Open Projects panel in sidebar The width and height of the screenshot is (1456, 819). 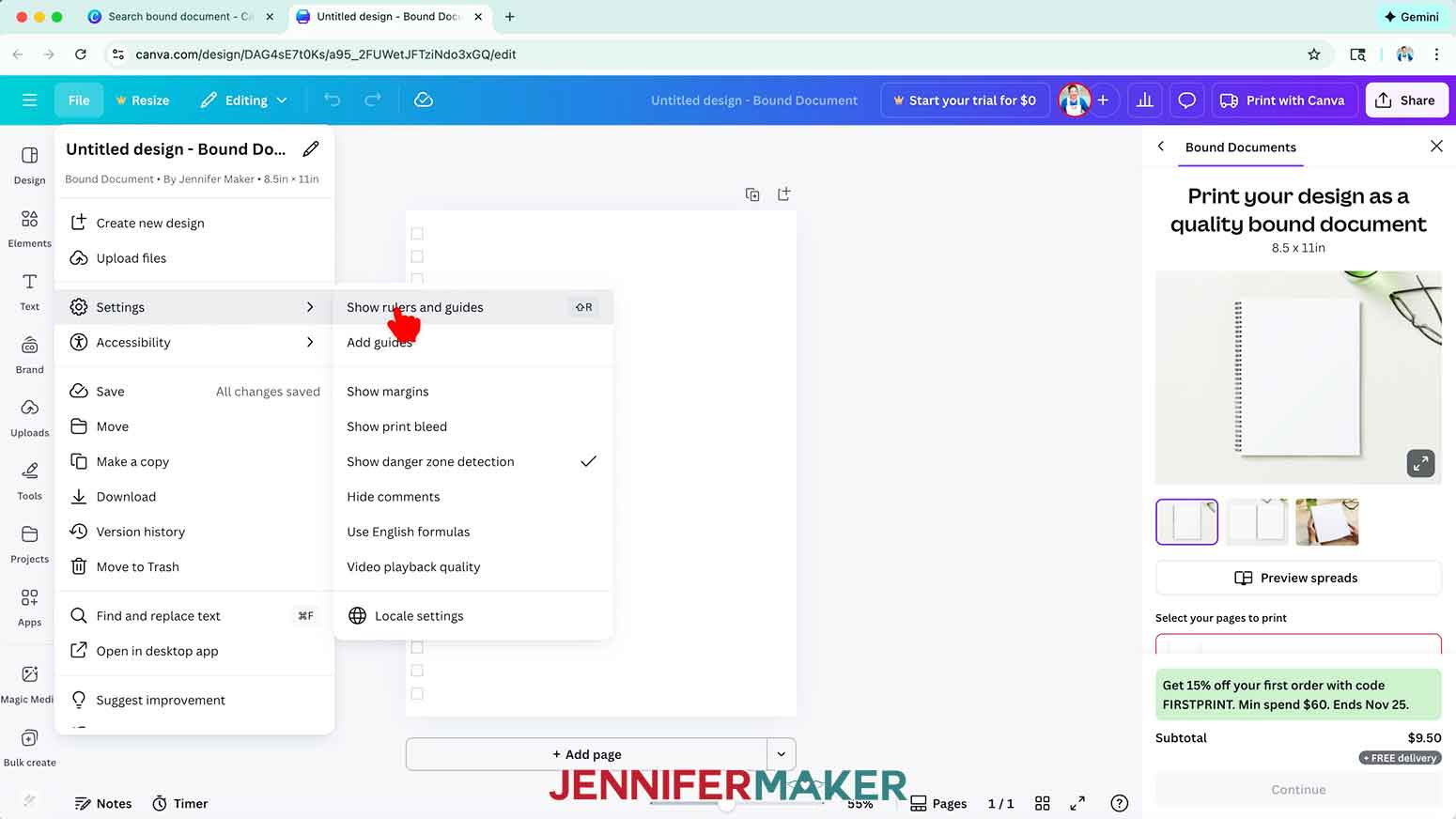(29, 544)
